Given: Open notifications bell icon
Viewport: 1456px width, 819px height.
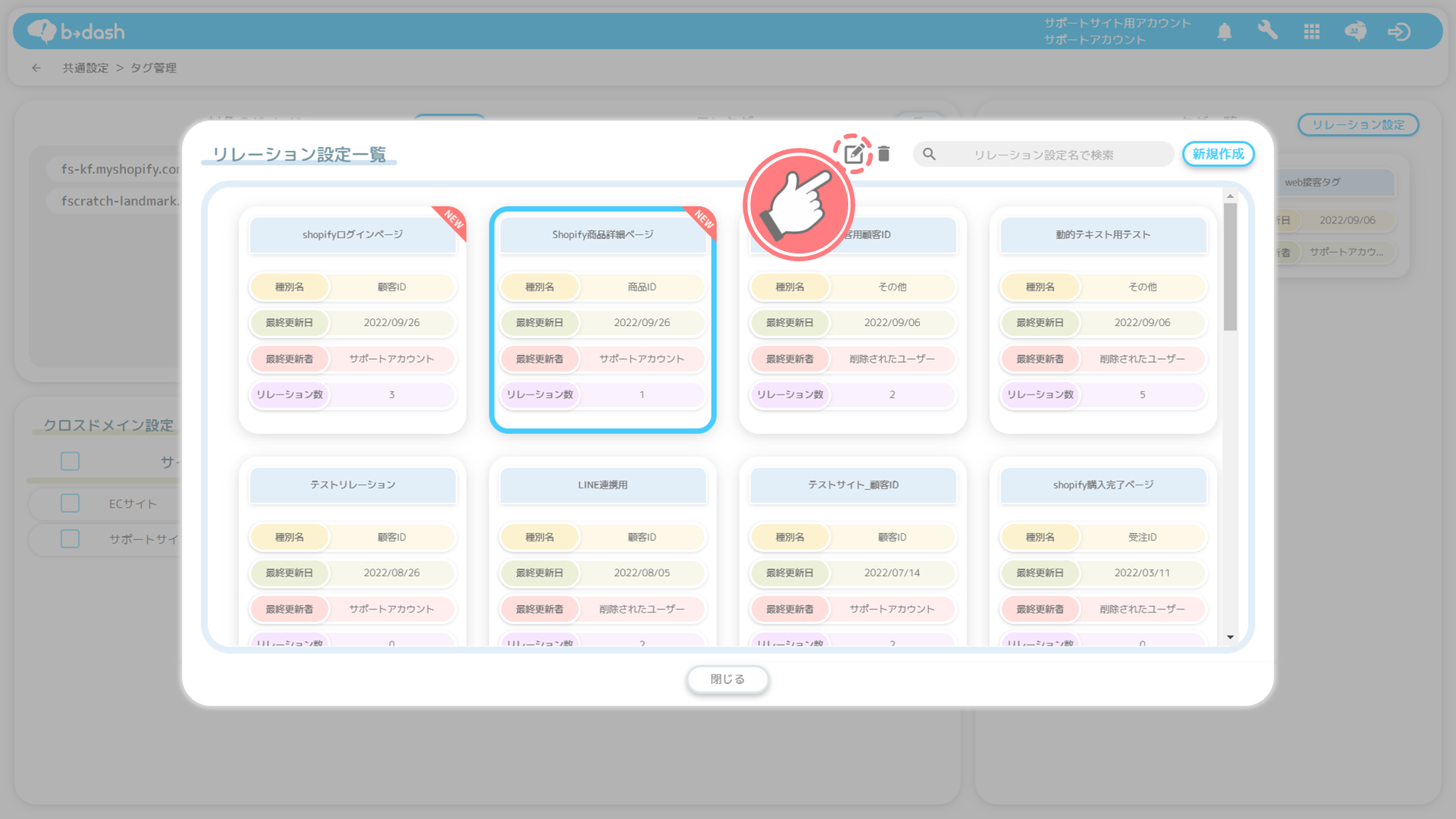Looking at the screenshot, I should [1224, 32].
